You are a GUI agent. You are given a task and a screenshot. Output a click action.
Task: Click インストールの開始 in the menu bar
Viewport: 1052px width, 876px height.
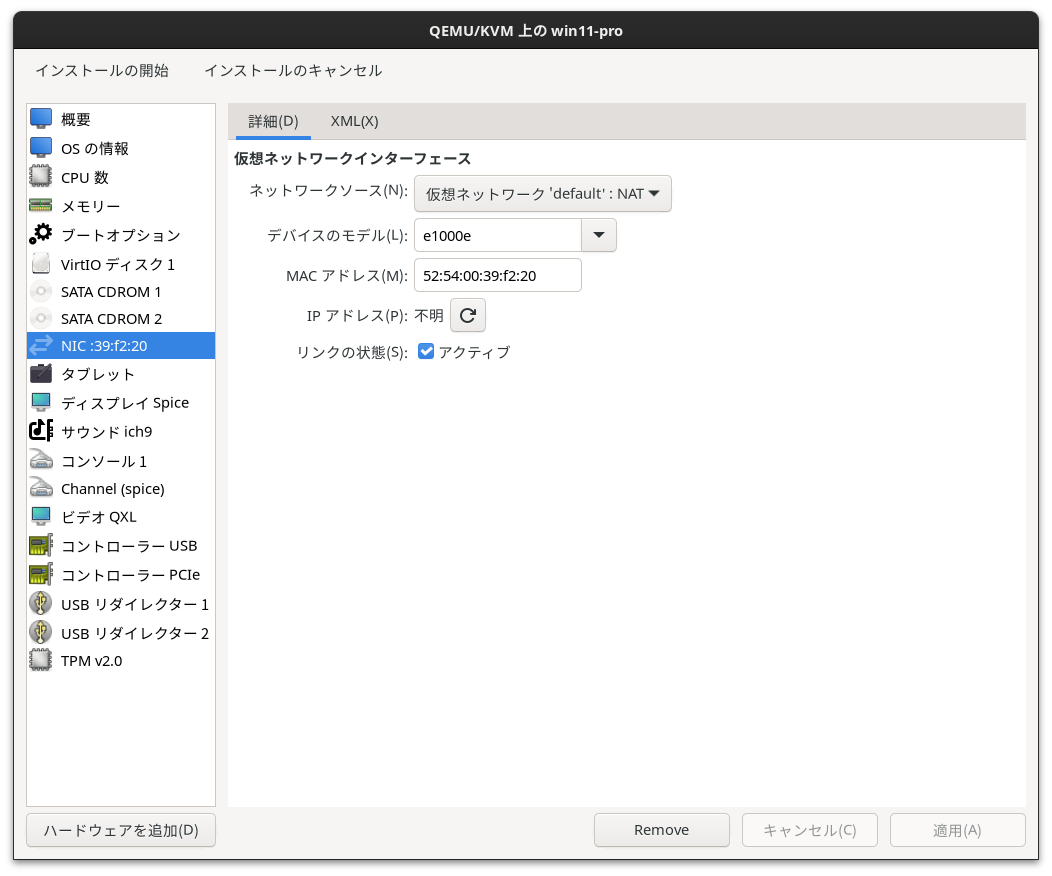100,70
